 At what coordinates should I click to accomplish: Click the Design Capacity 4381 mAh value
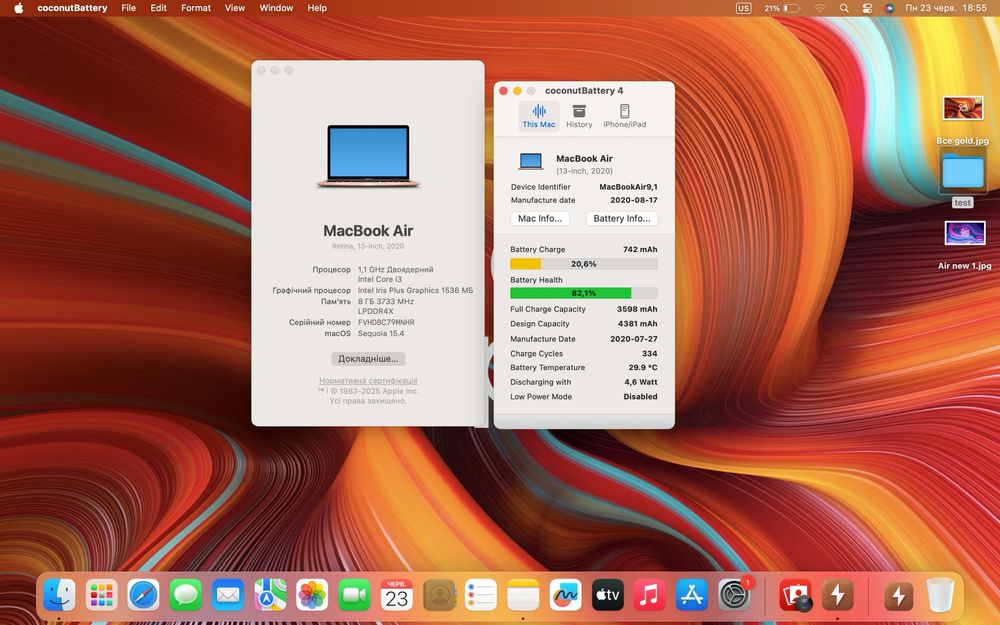pos(637,323)
